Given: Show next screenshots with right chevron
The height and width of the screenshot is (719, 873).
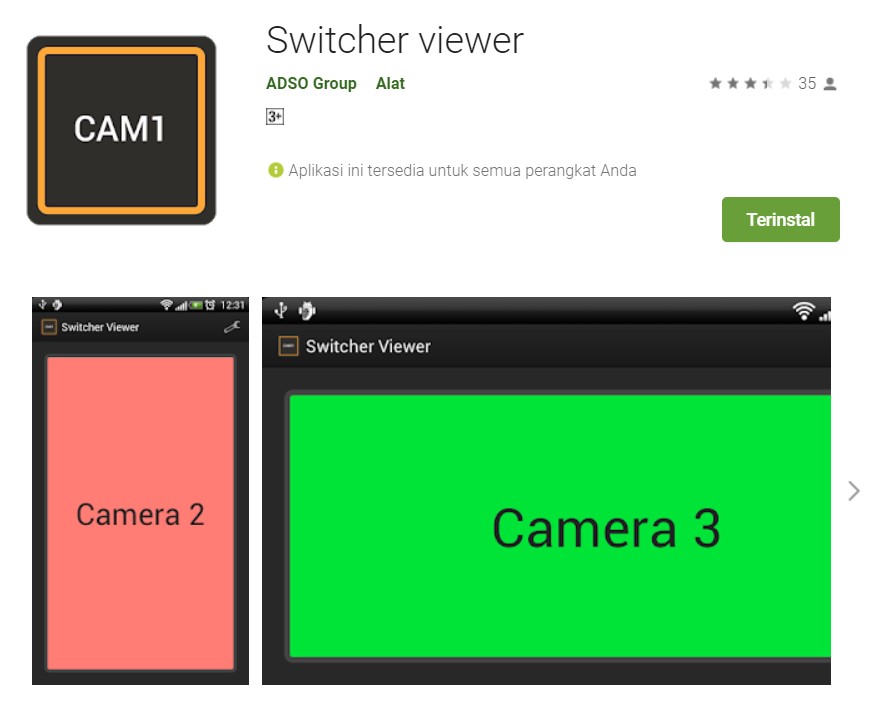Looking at the screenshot, I should 854,491.
